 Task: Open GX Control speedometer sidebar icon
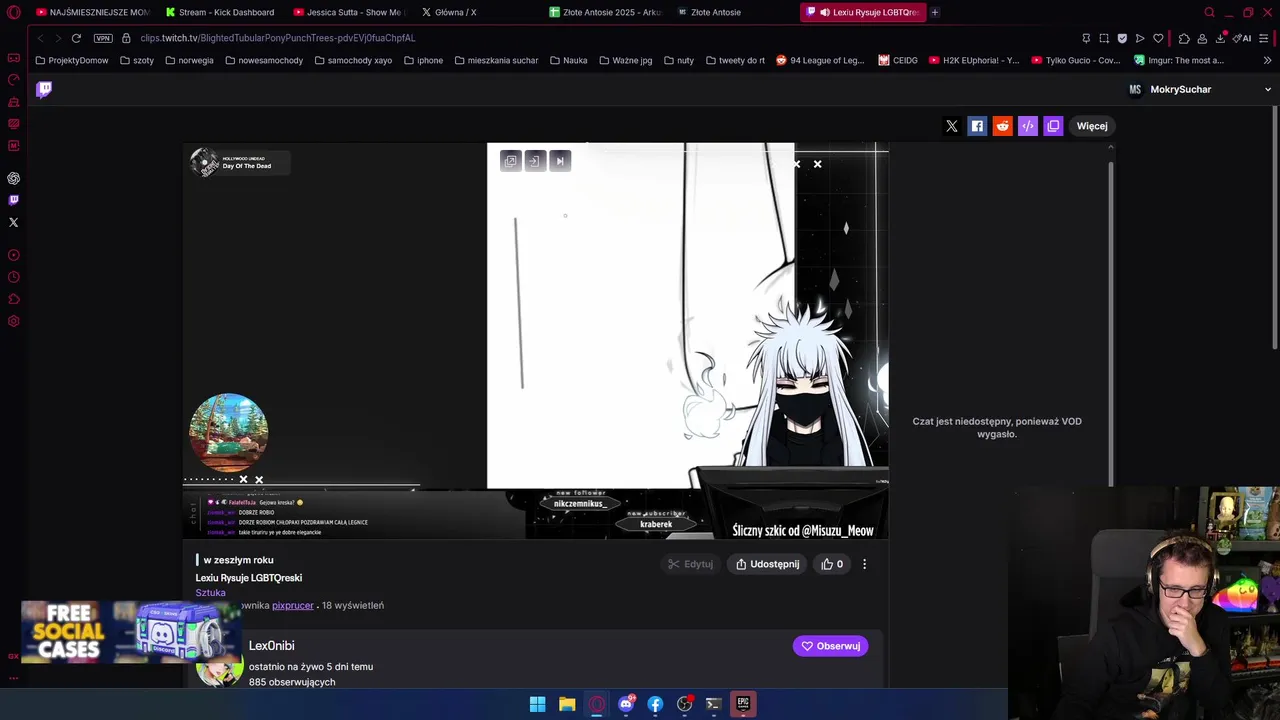[13, 80]
